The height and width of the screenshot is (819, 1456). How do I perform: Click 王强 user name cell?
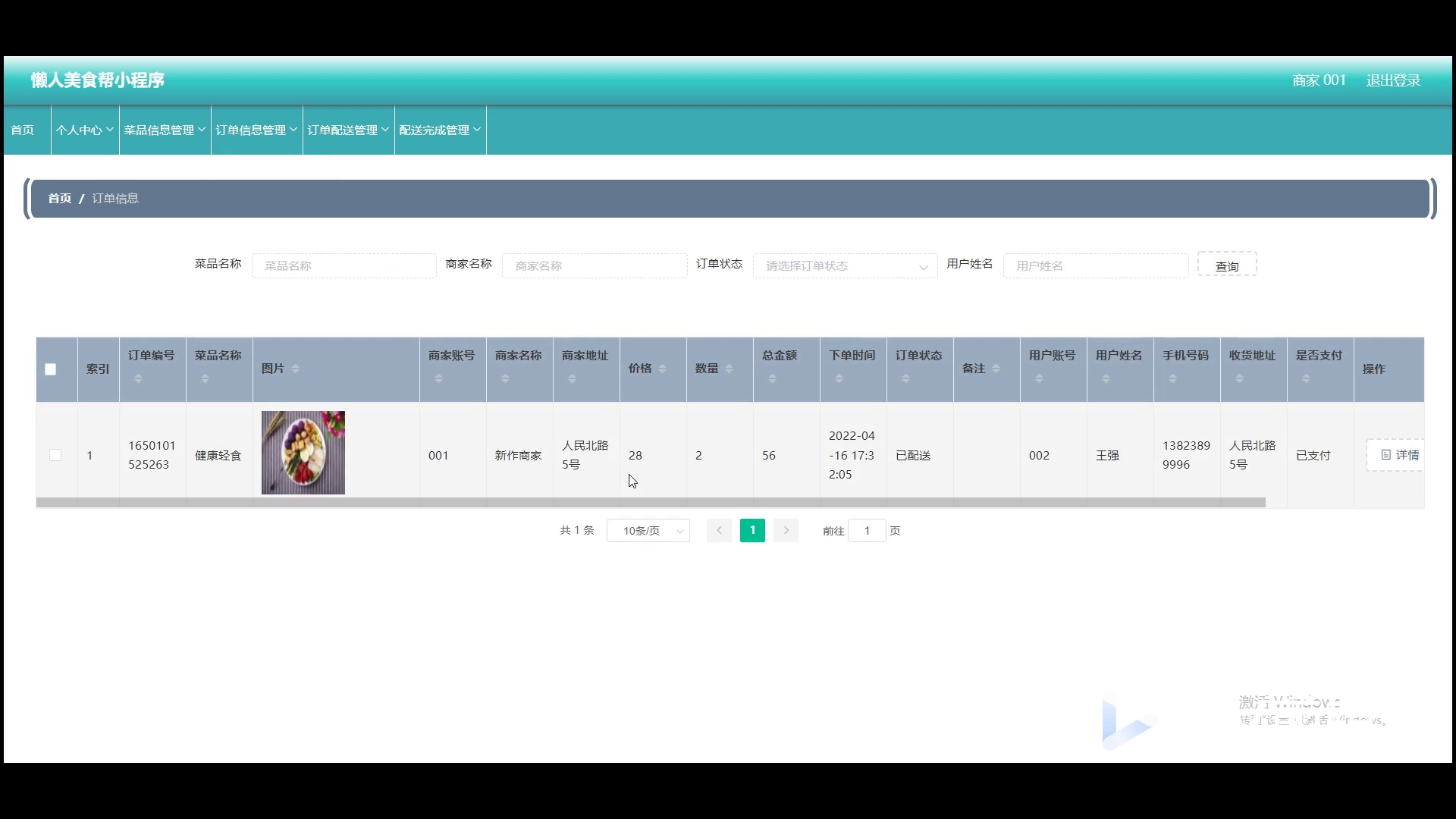click(x=1107, y=456)
